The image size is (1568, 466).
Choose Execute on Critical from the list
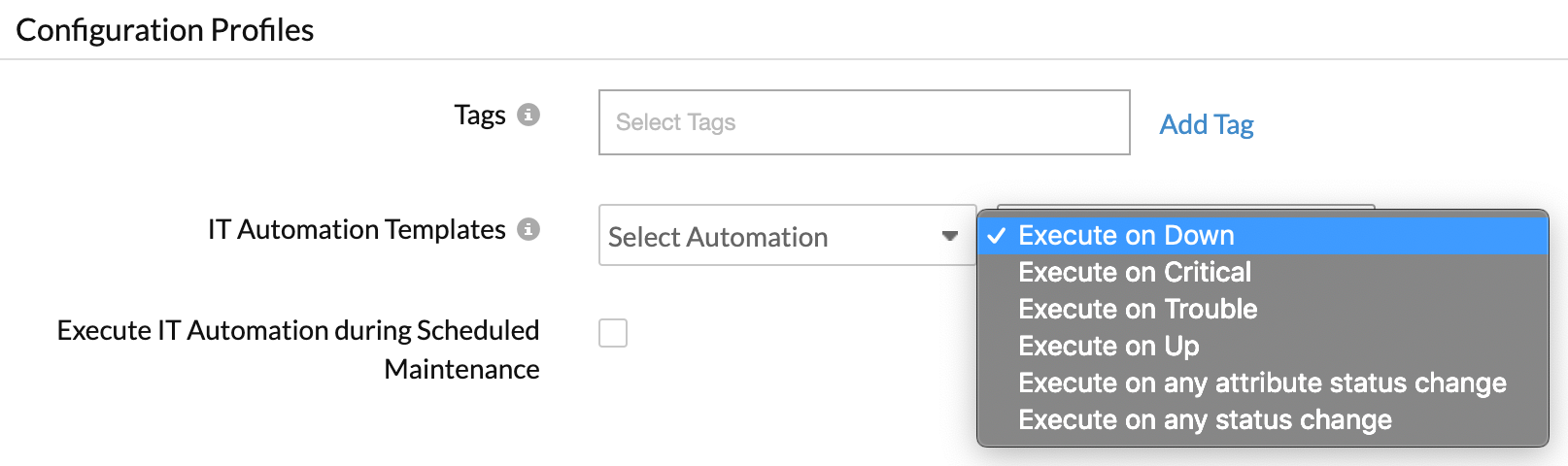click(1134, 272)
